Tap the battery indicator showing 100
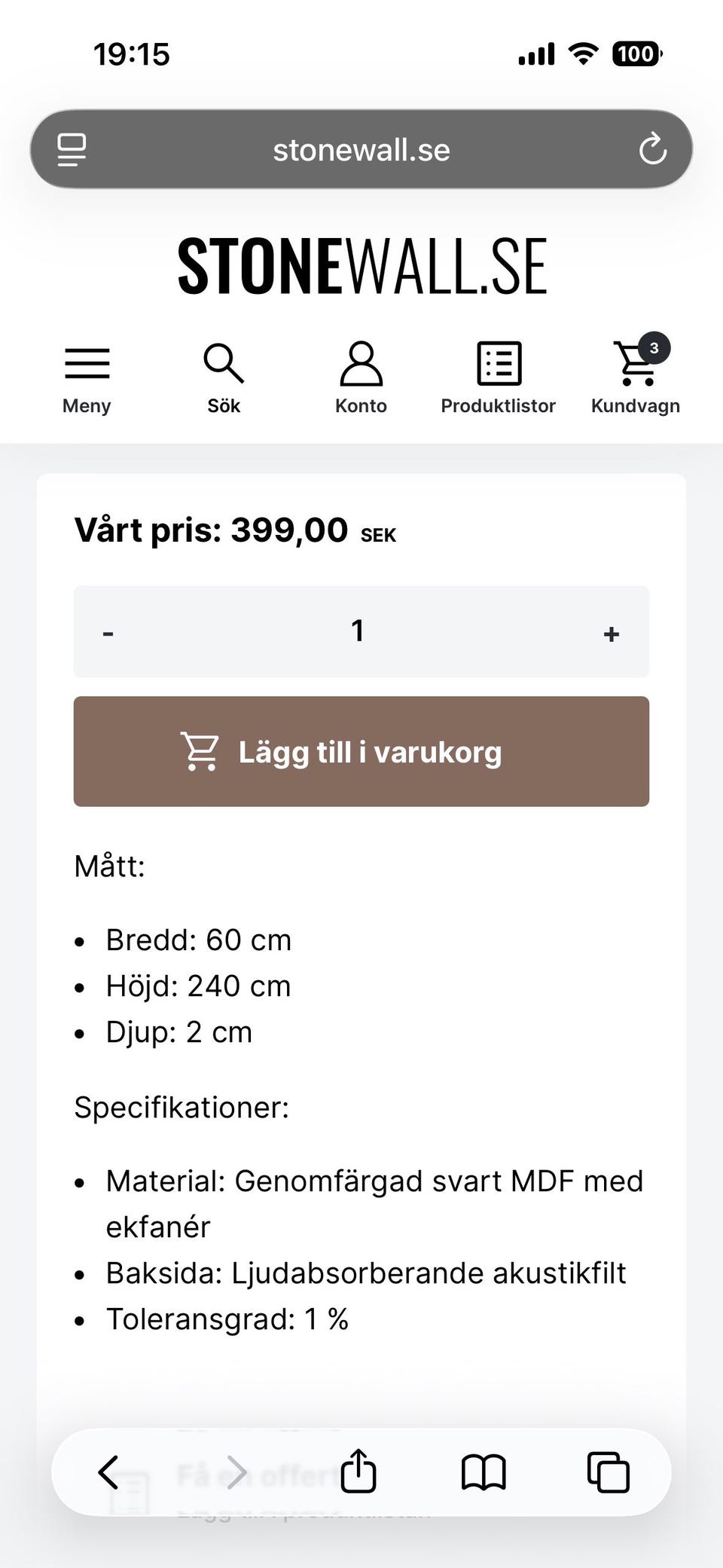This screenshot has width=723, height=1568. click(637, 54)
